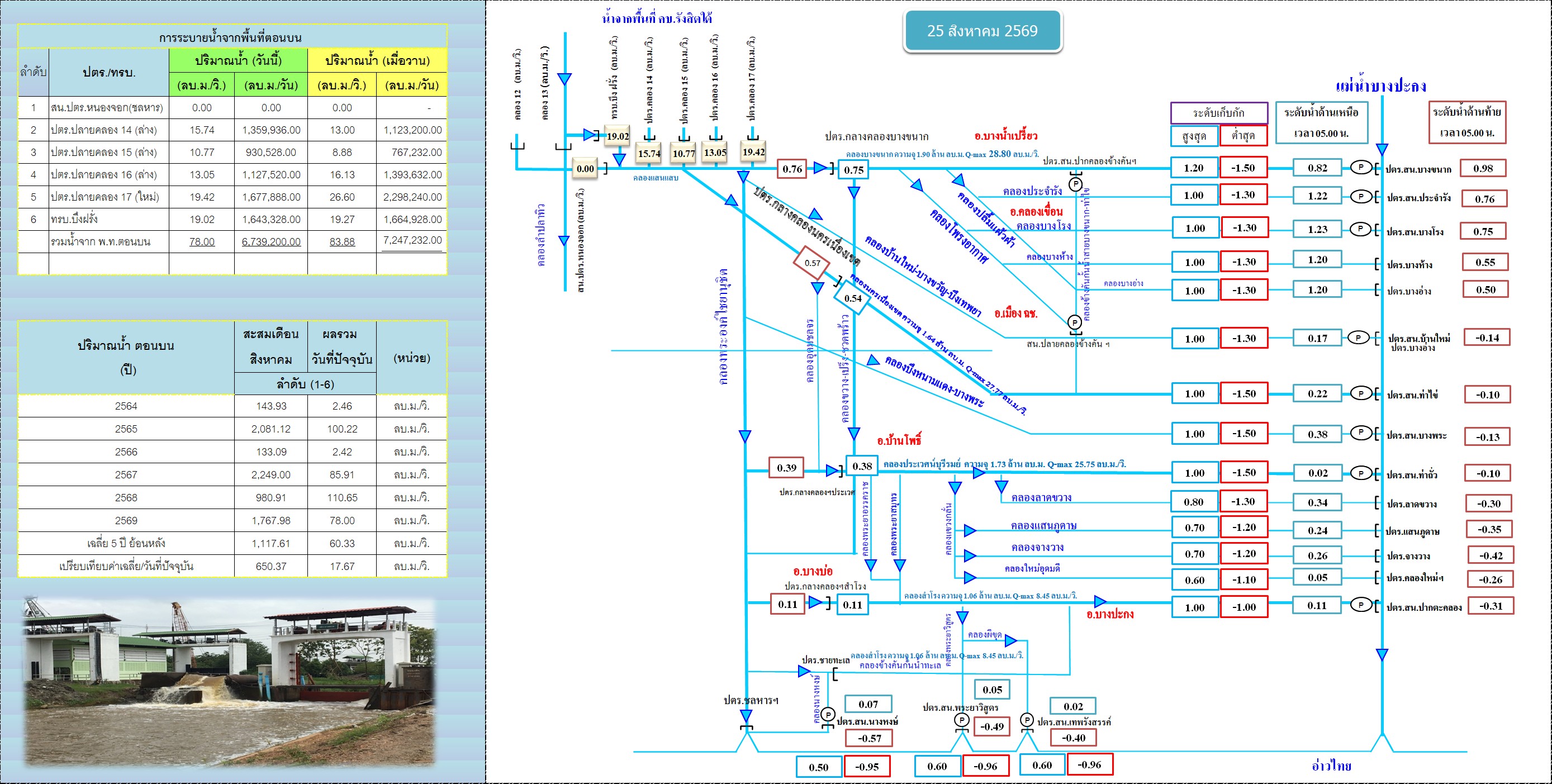Click the pump icon left of ปตร.สน.เทพรังสรรค์
This screenshot has width=1552, height=784.
click(x=1026, y=720)
